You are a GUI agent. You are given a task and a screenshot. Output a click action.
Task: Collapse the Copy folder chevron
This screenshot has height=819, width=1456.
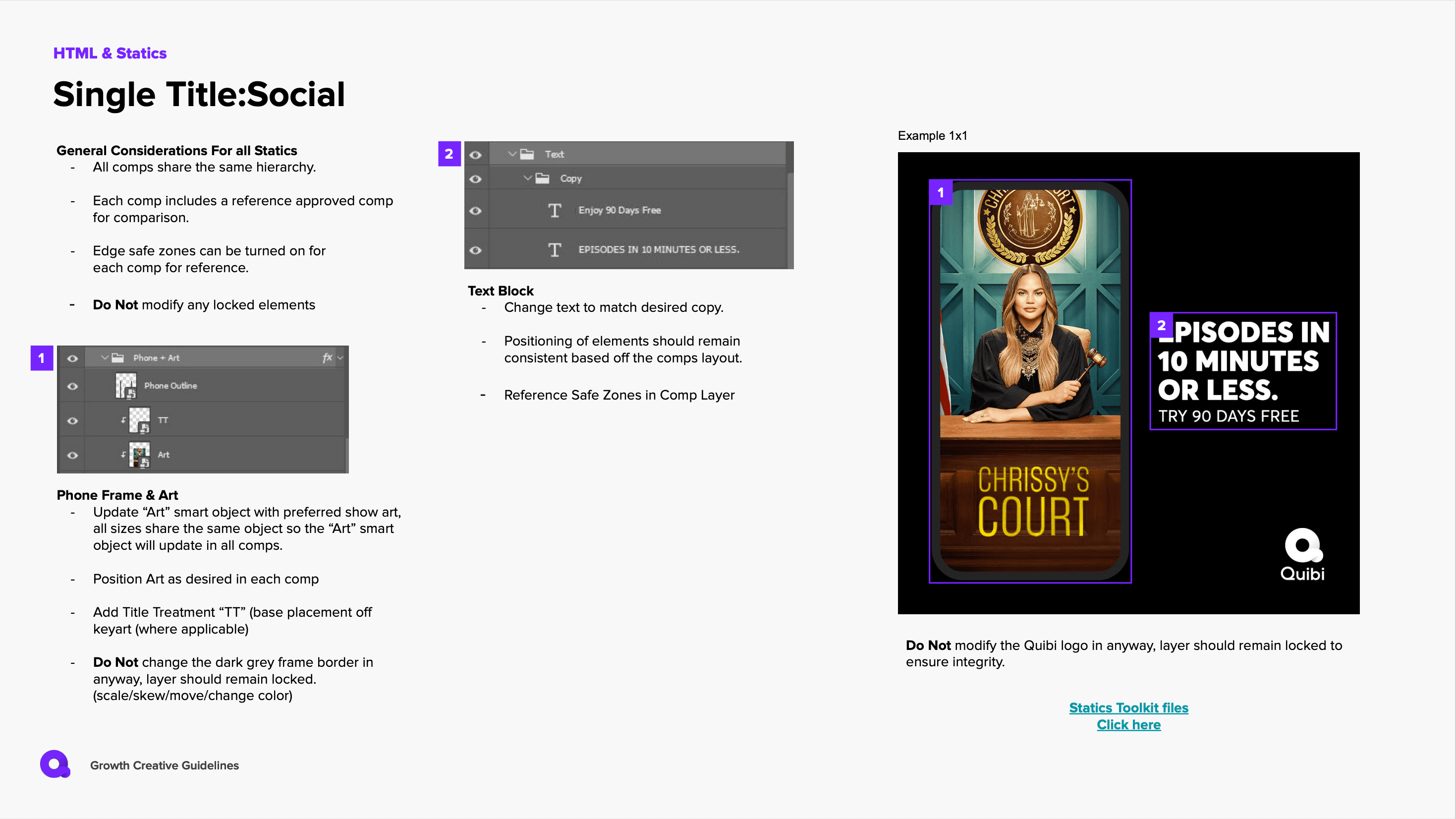click(x=527, y=178)
